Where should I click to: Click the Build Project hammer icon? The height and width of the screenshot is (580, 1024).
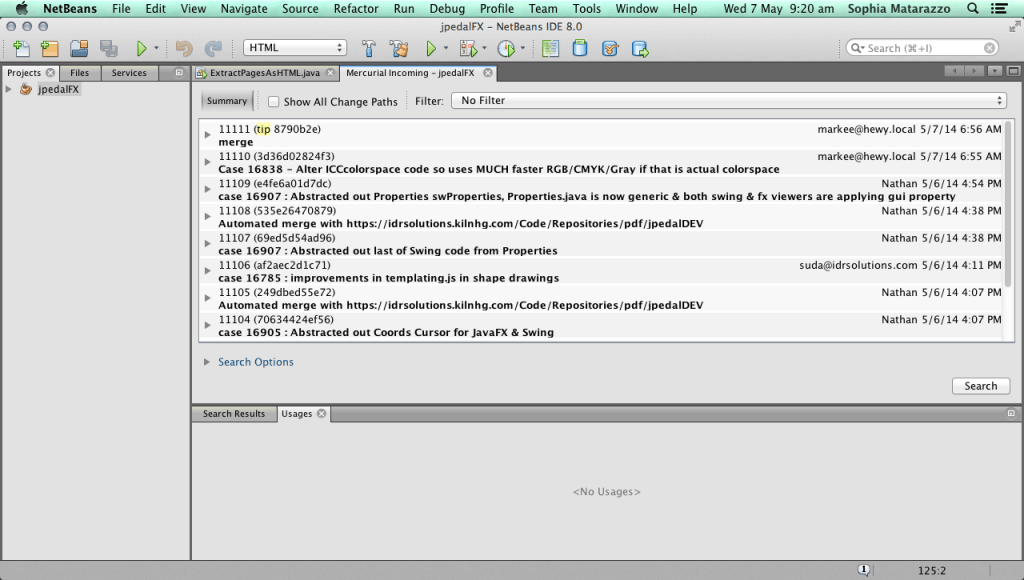tap(369, 48)
